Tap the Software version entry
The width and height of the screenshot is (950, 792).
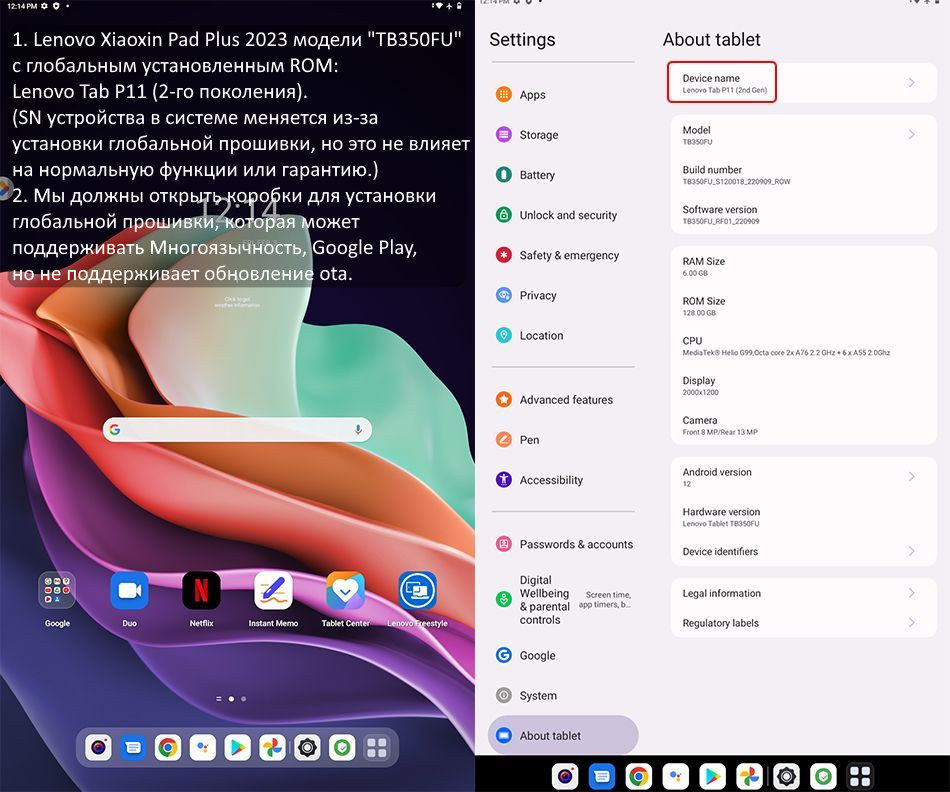[803, 215]
